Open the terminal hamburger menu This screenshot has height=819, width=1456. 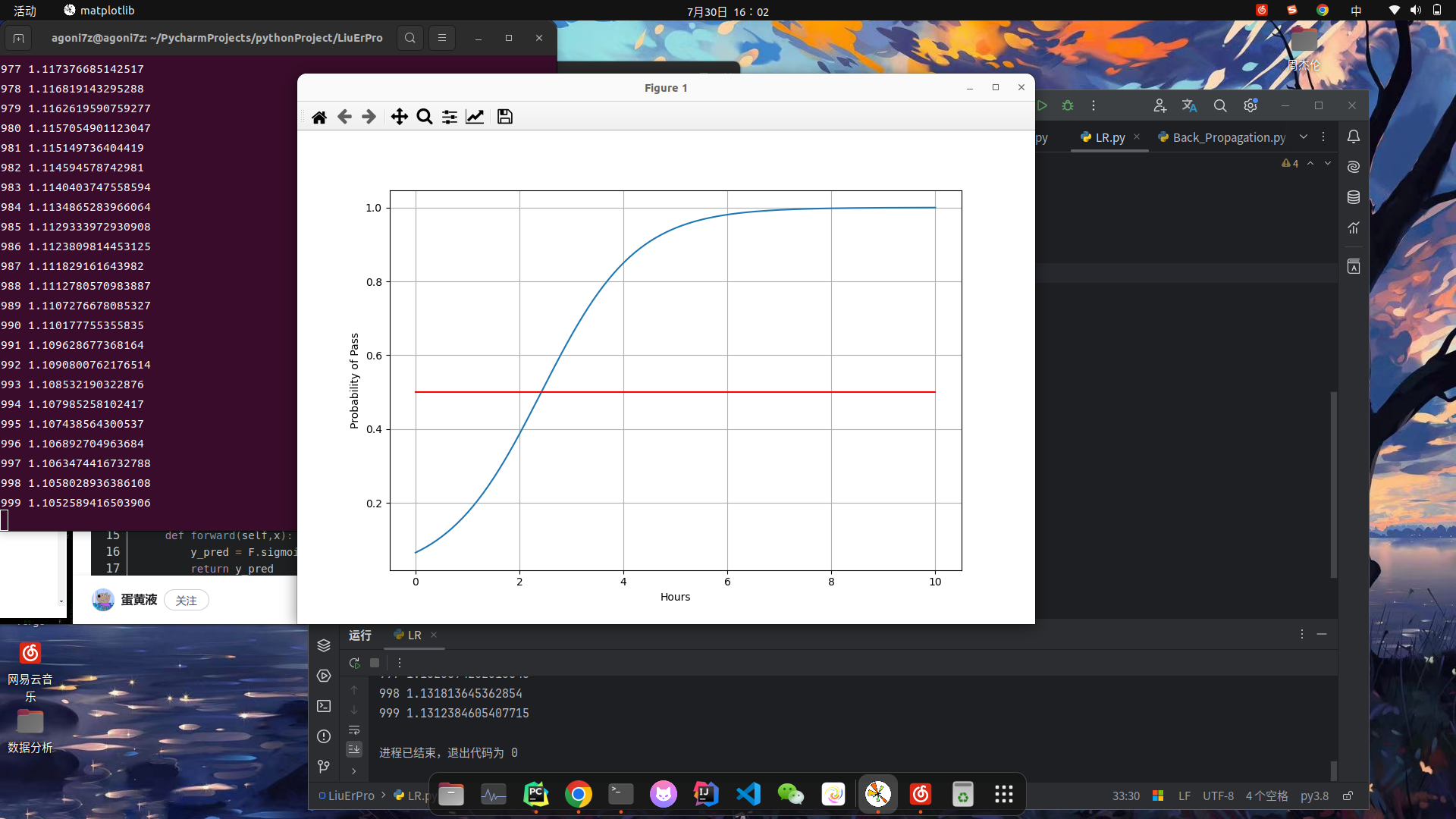(442, 38)
